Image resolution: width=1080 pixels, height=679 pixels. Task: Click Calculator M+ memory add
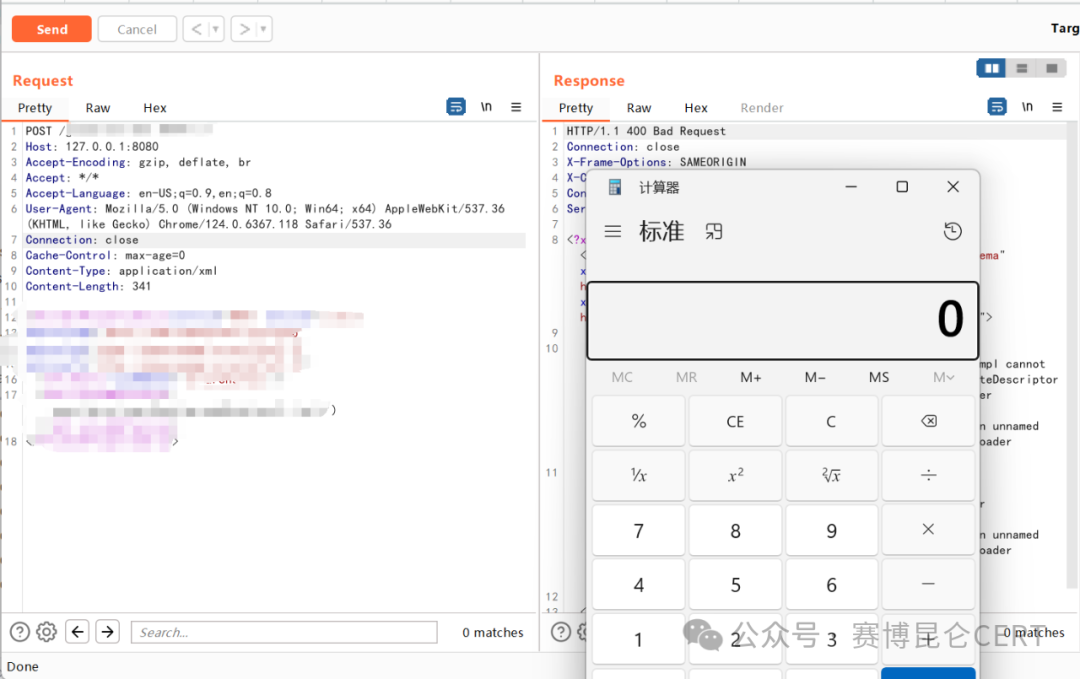click(x=750, y=377)
